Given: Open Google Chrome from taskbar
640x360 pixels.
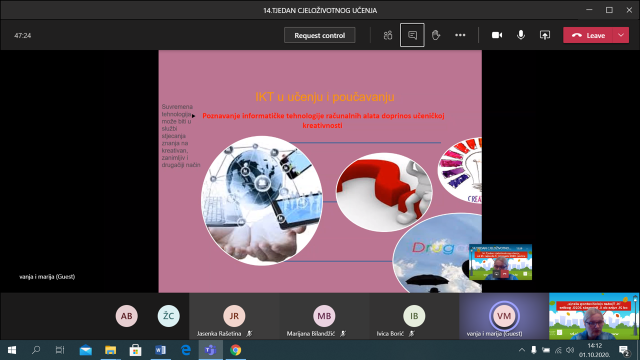Looking at the screenshot, I should pos(236,350).
